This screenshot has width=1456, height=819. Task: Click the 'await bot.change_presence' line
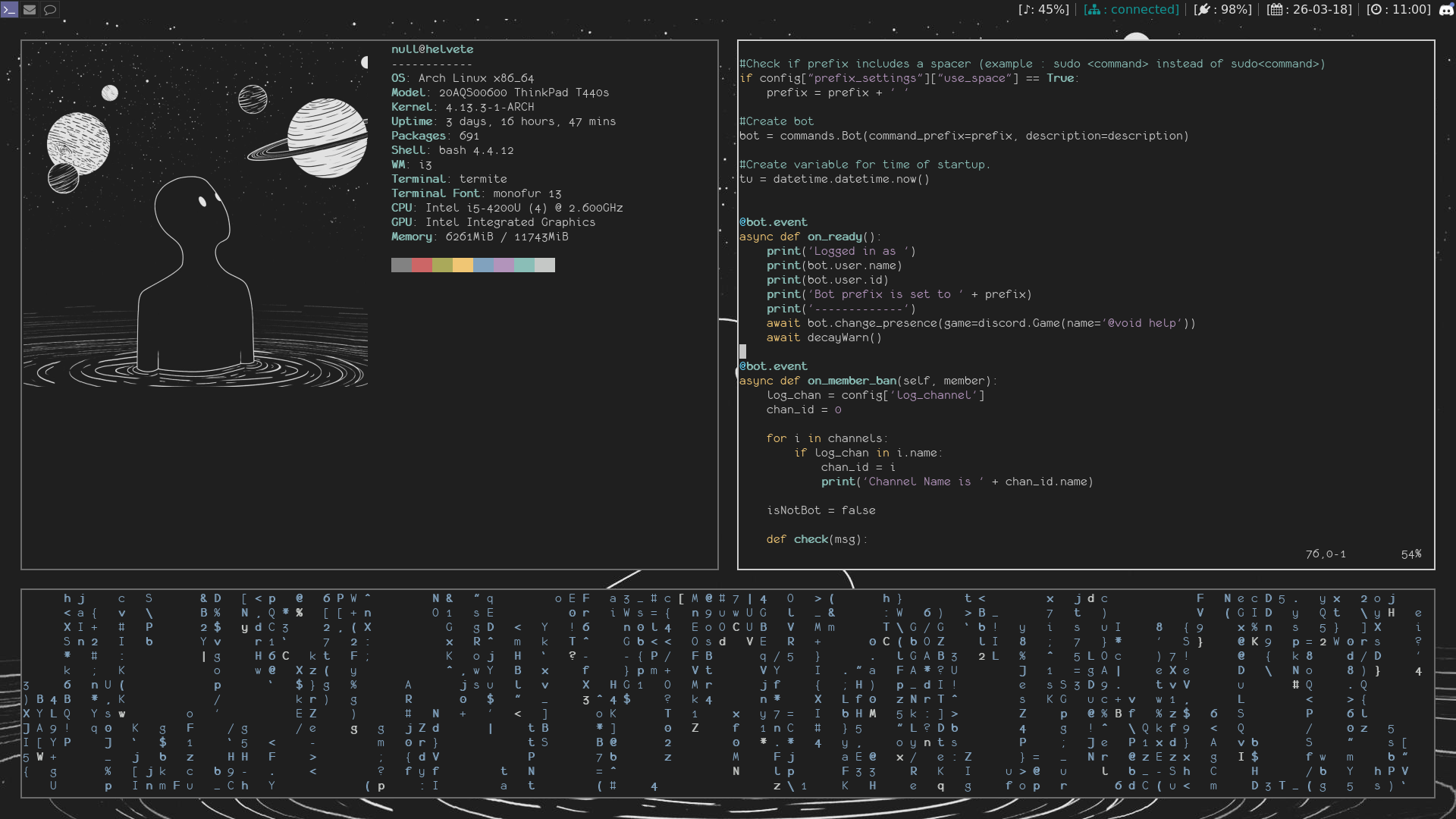981,323
